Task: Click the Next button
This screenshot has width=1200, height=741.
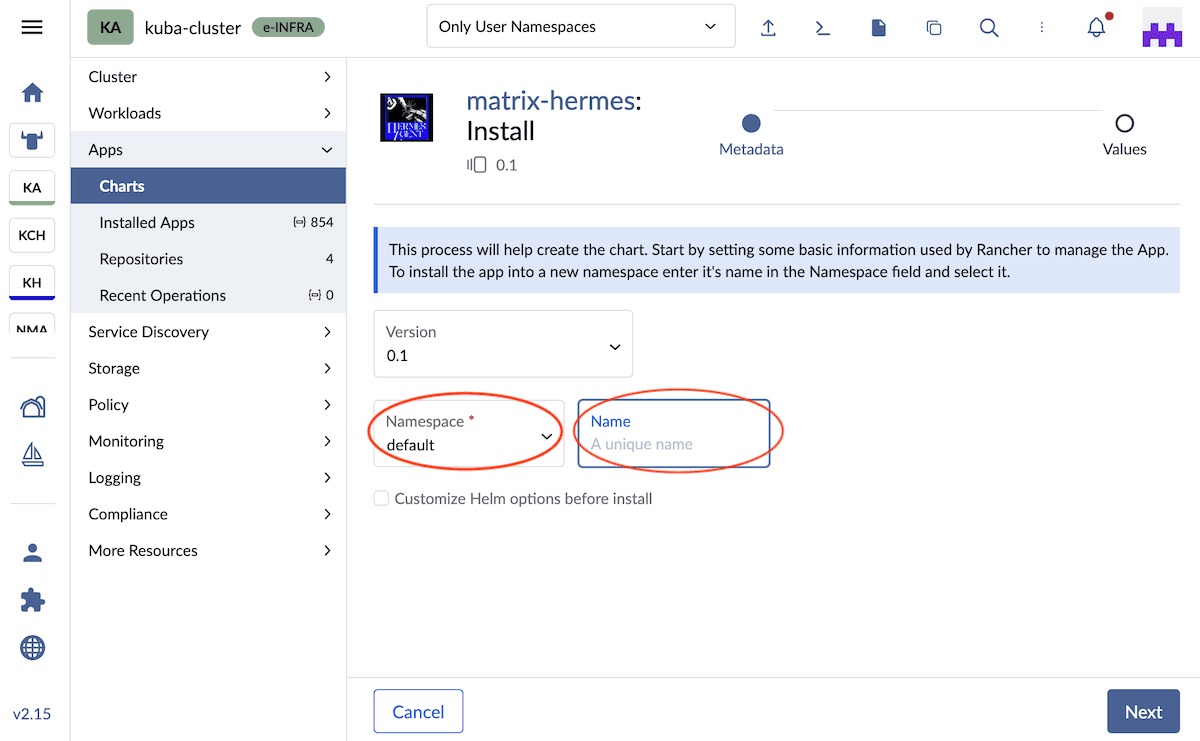Action: [x=1143, y=712]
